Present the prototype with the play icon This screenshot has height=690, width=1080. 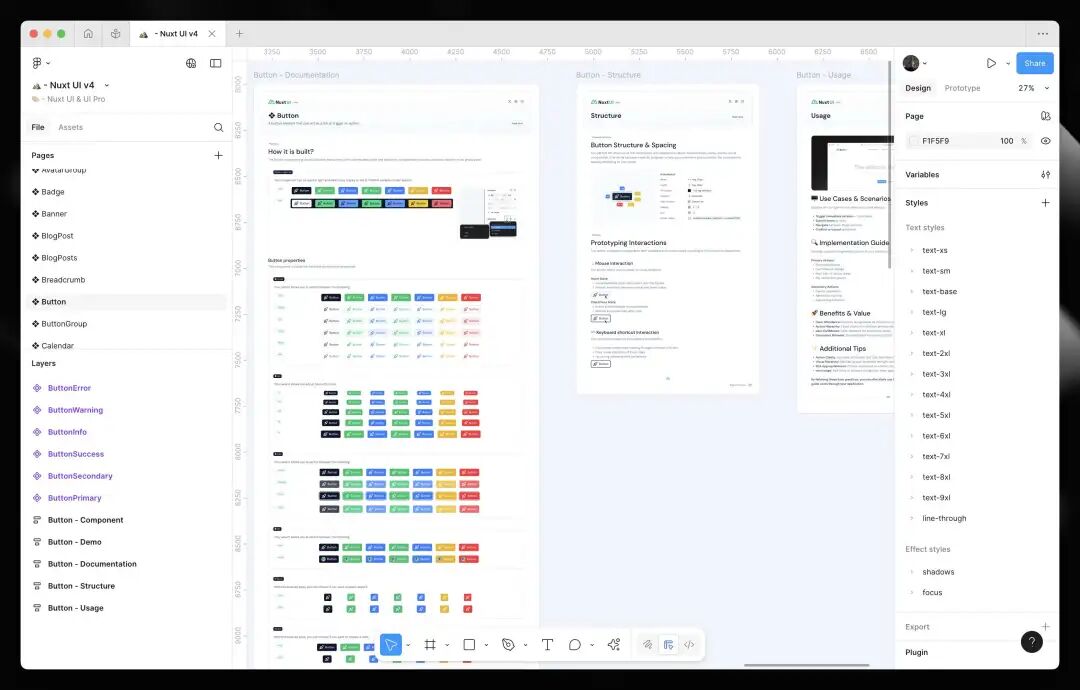tap(991, 63)
